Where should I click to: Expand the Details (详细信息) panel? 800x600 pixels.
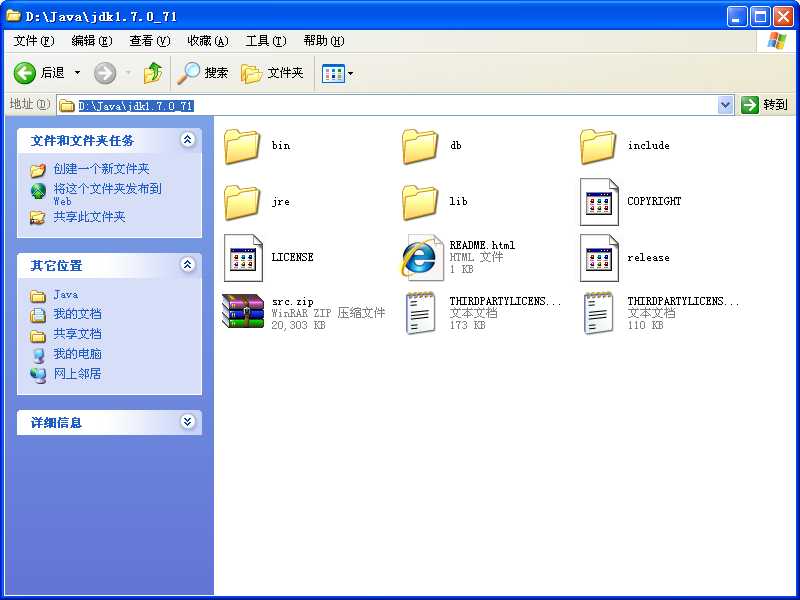(188, 421)
